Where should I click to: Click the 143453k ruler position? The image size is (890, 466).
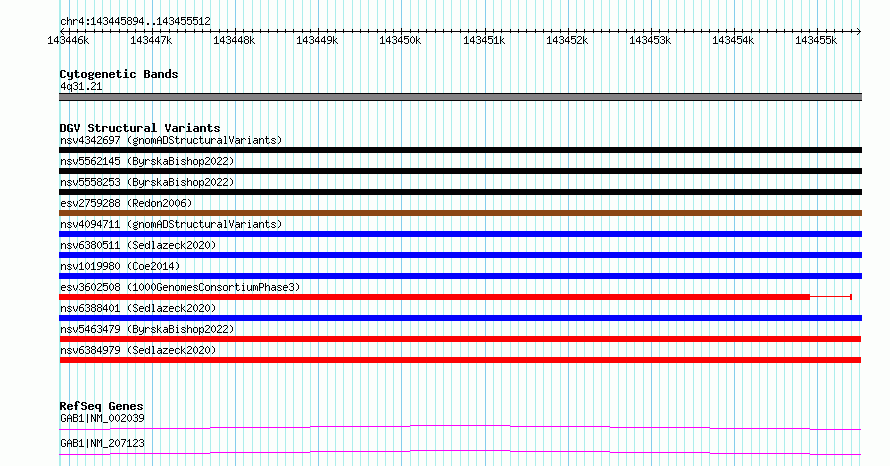coord(650,41)
